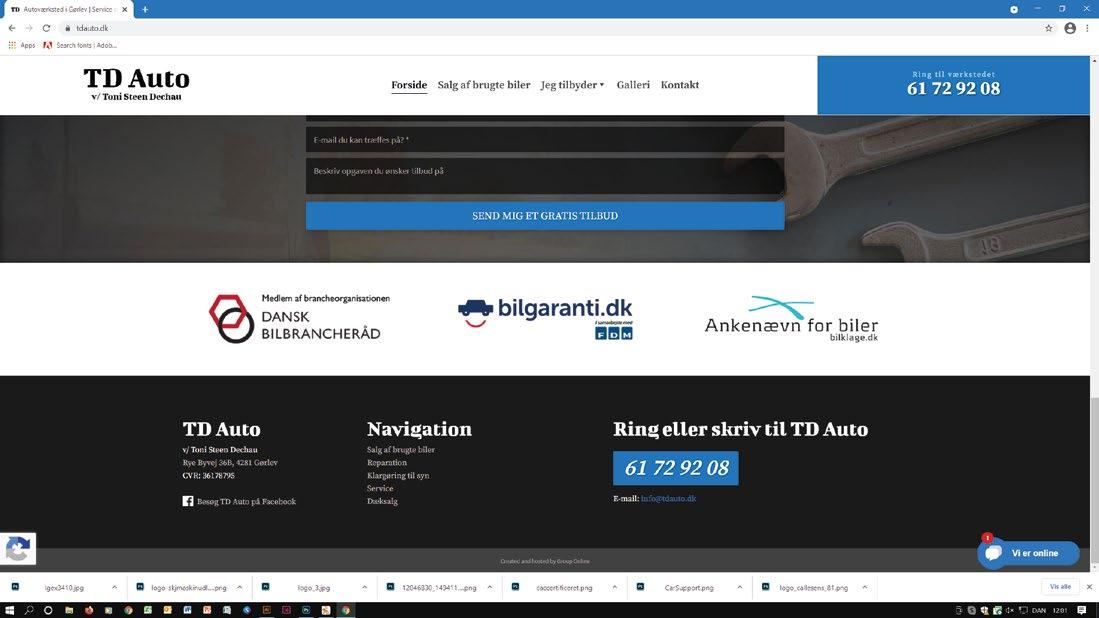Click the address bar showing tdauto.dk
Viewport: 1099px width, 618px height.
(547, 28)
